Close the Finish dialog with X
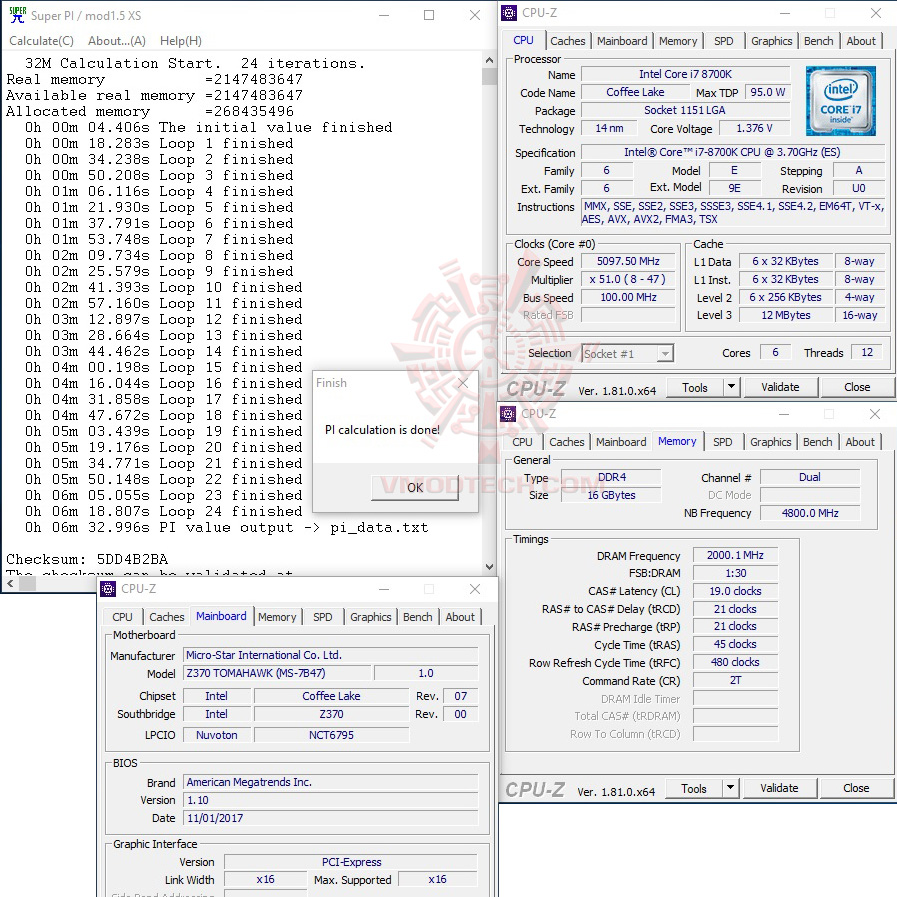 (x=463, y=383)
